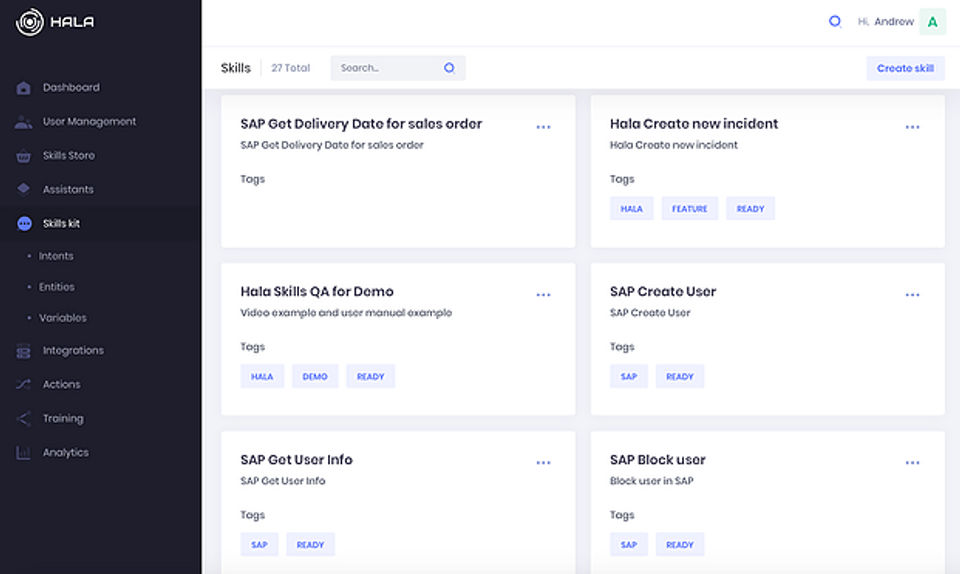Click the Training share icon
This screenshot has width=960, height=574.
tap(23, 419)
